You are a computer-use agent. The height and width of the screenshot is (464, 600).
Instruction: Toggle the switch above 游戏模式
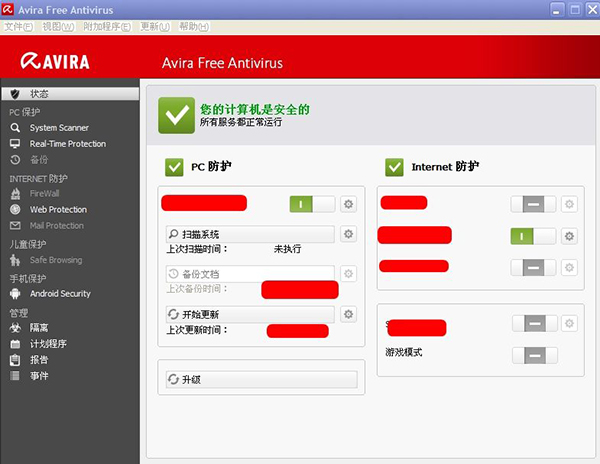pos(535,324)
